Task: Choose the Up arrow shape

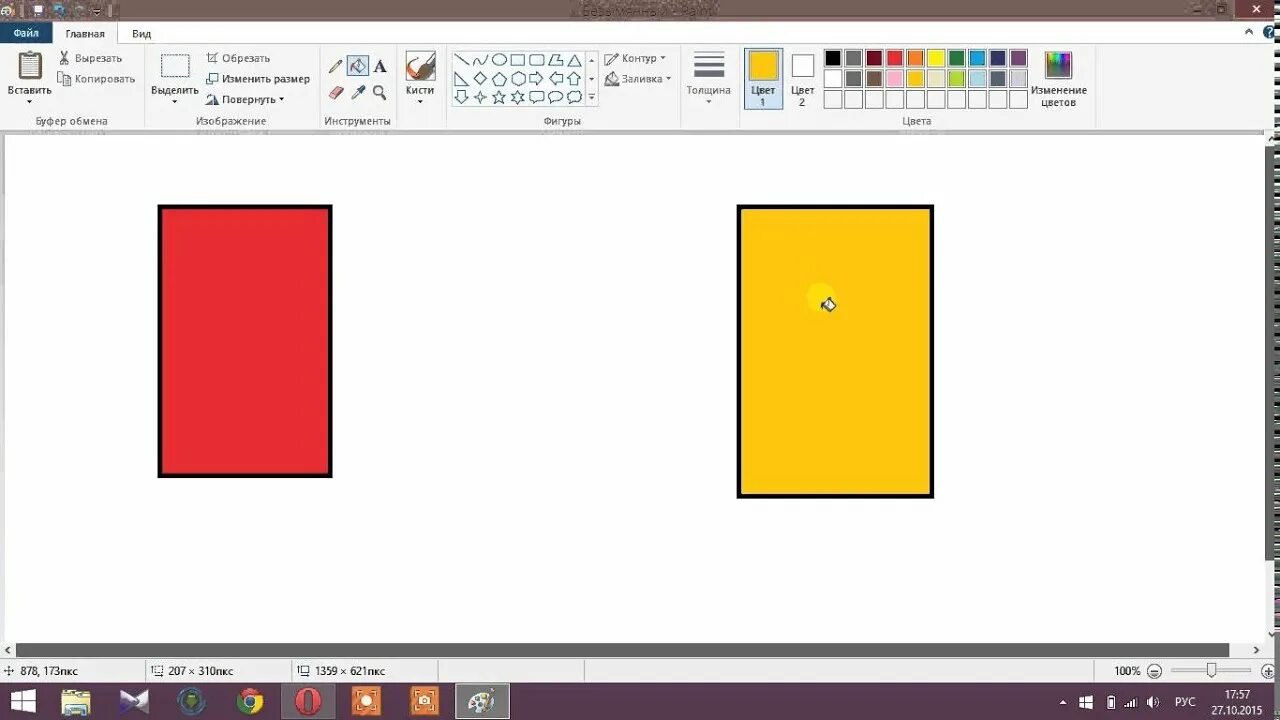Action: tap(574, 78)
